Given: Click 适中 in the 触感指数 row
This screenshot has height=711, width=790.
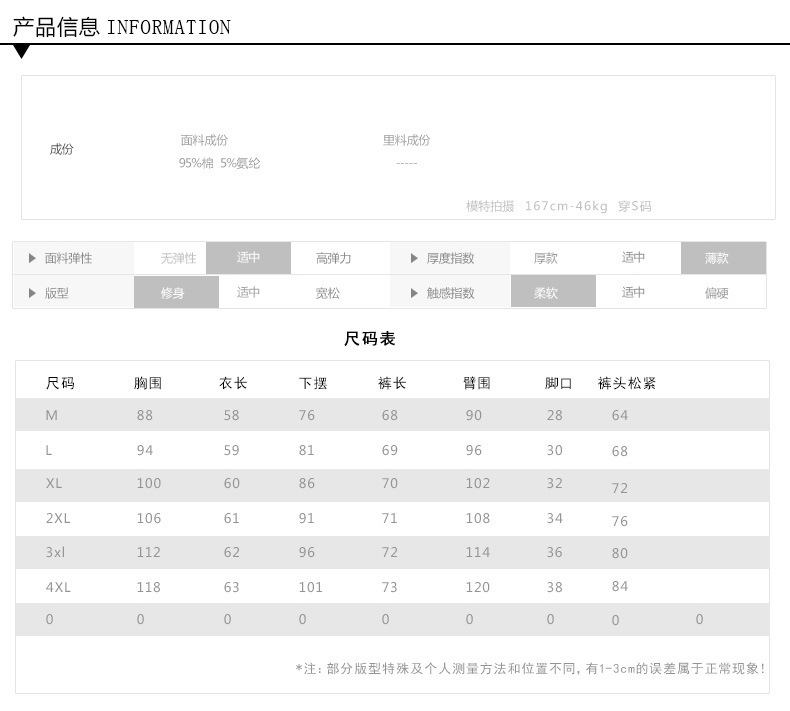Looking at the screenshot, I should [x=633, y=292].
